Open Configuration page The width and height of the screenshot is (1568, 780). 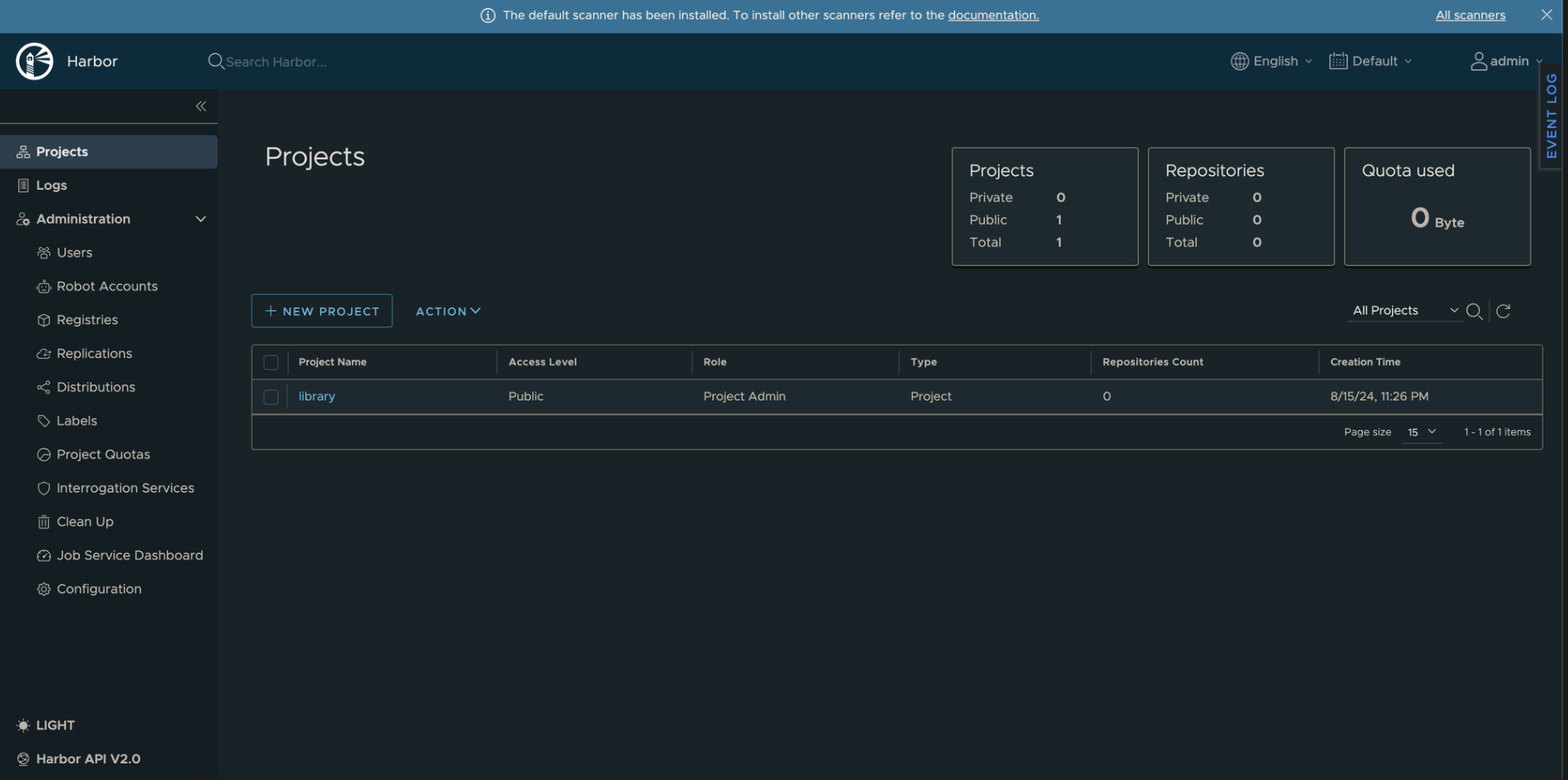click(x=99, y=590)
